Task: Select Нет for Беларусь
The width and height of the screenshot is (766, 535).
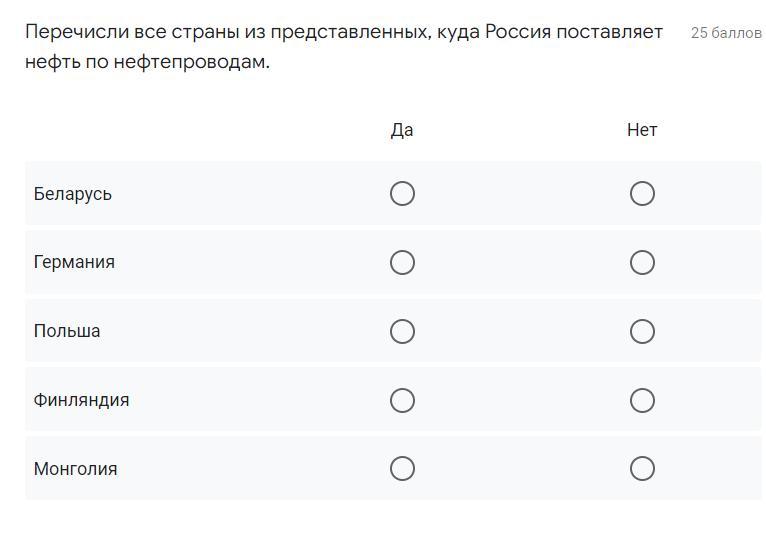Action: (x=642, y=193)
